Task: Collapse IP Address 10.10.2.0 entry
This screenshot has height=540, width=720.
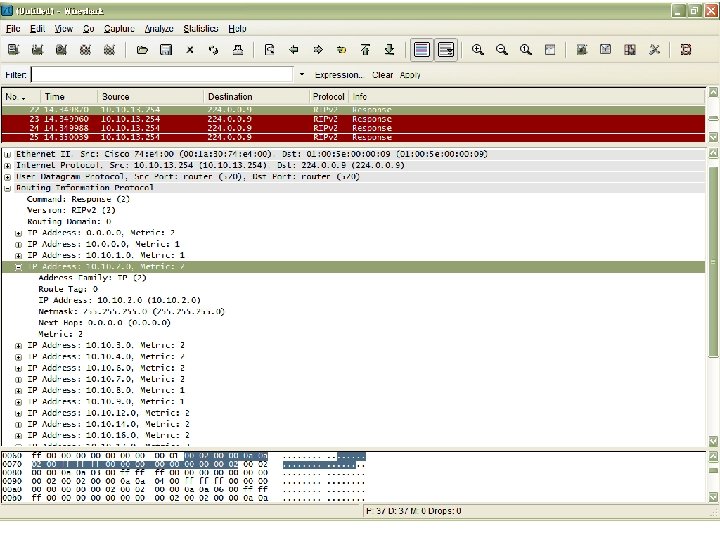Action: [18, 267]
